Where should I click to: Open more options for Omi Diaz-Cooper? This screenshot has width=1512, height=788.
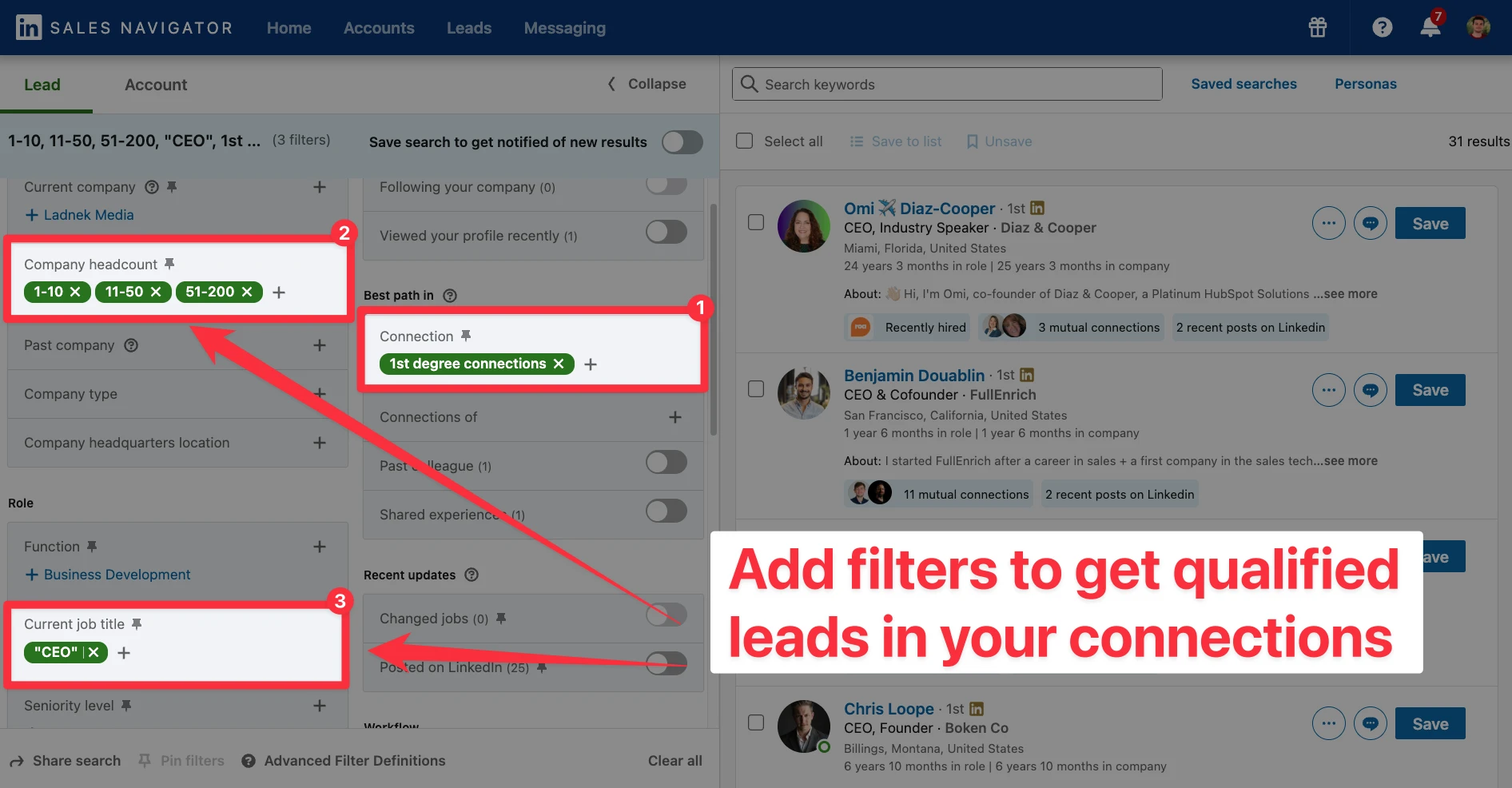point(1329,223)
